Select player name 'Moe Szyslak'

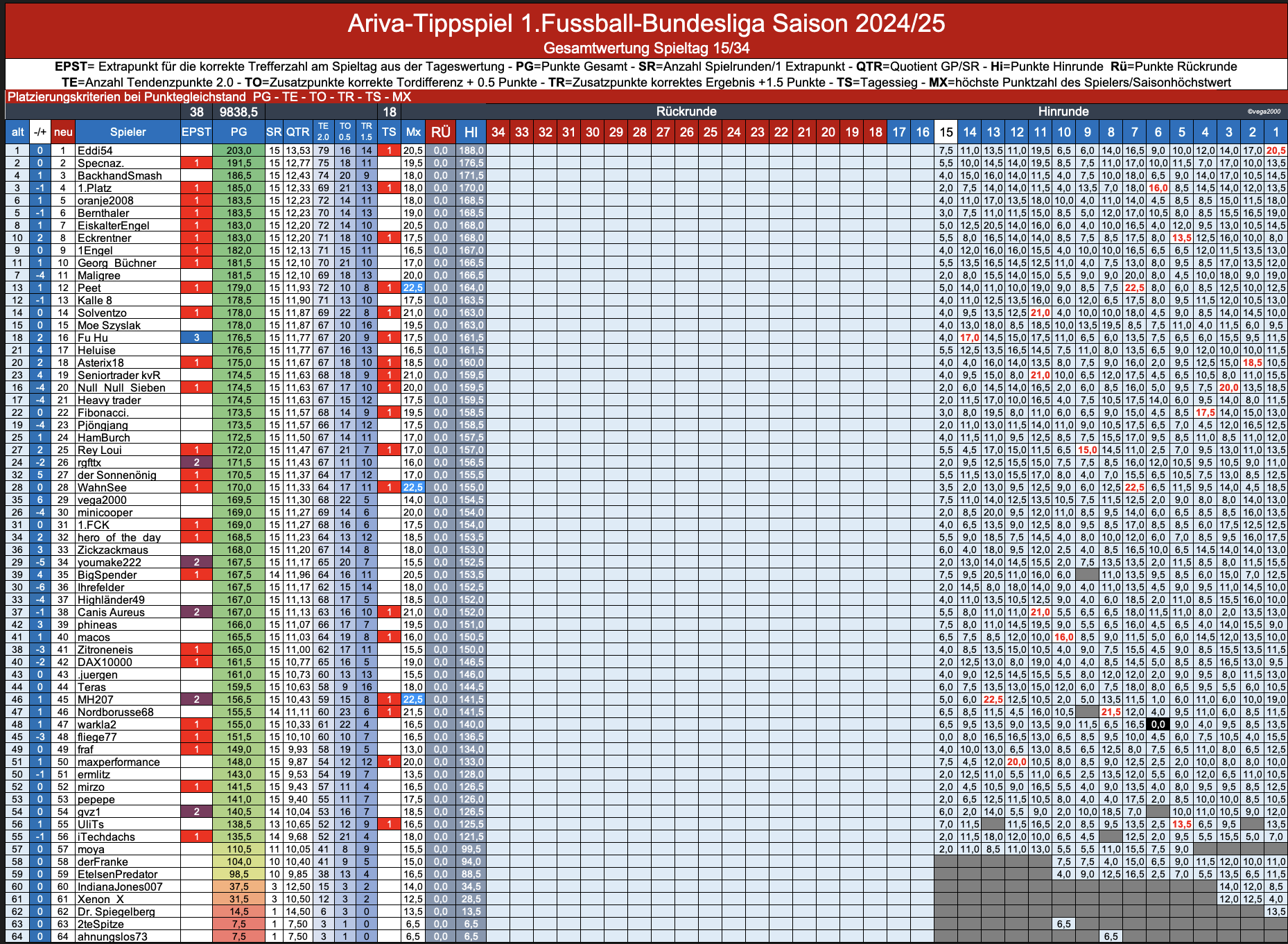[x=109, y=325]
